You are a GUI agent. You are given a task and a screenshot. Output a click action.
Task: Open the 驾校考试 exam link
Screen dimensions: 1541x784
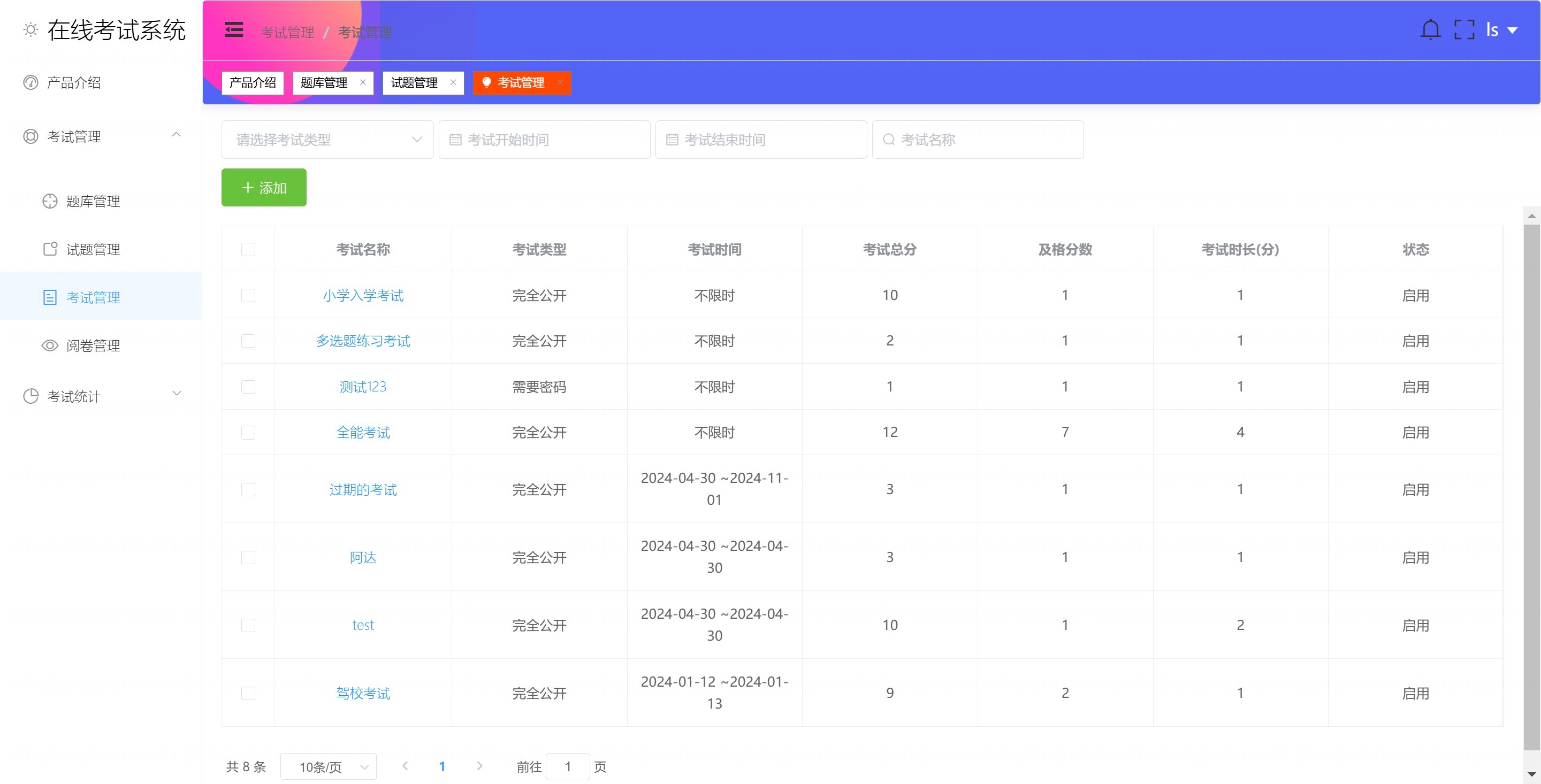(363, 693)
